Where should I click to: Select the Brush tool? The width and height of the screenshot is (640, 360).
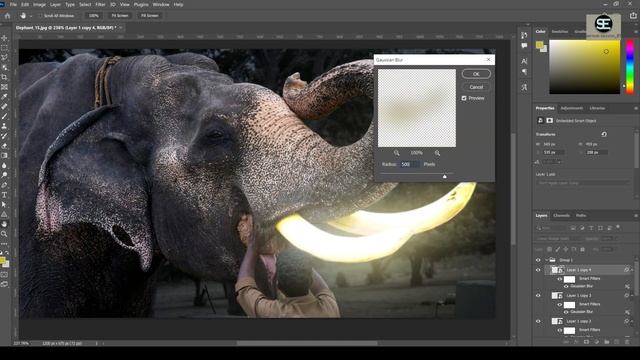click(x=4, y=116)
